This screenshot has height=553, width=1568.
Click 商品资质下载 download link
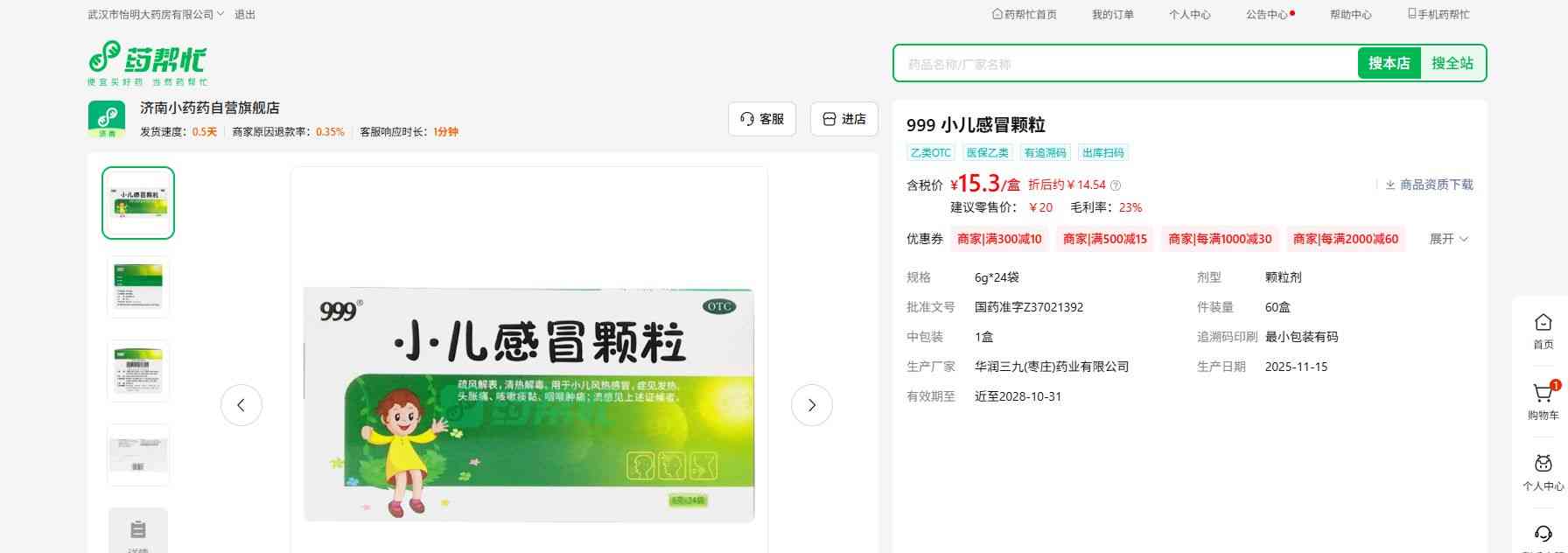[1429, 185]
